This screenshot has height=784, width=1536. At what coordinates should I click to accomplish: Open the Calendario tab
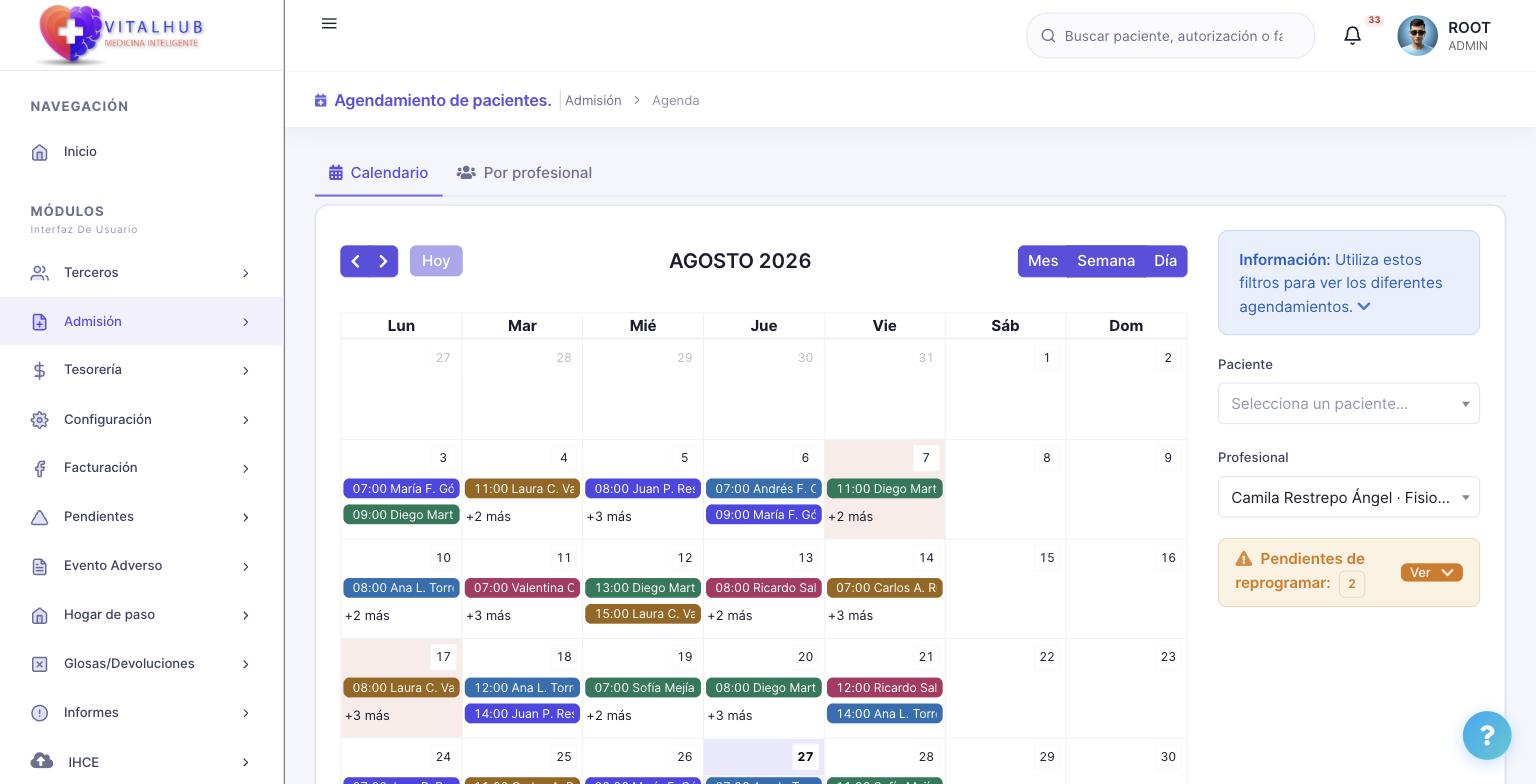click(378, 173)
